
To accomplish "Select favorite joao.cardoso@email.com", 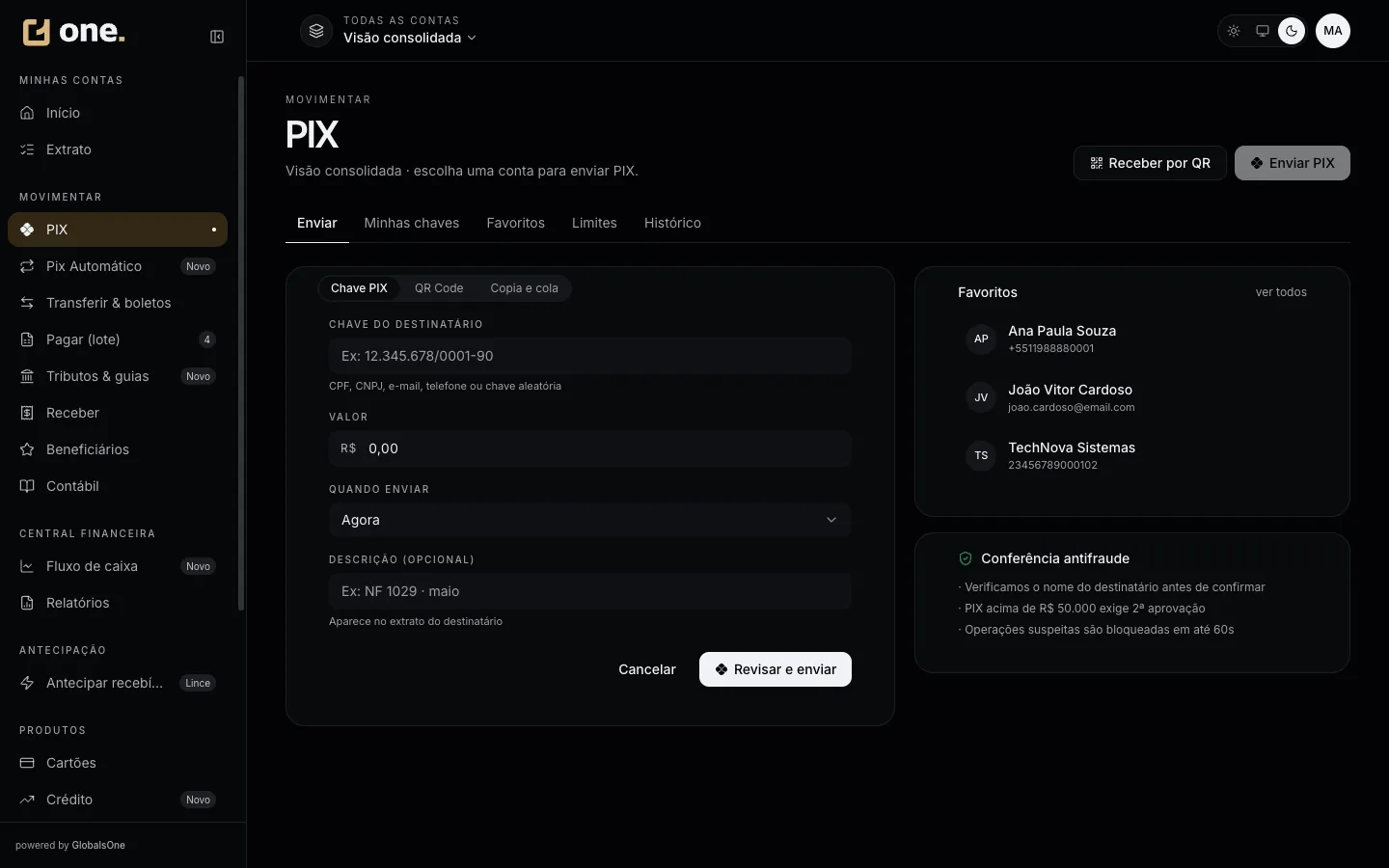I will pyautogui.click(x=1072, y=408).
